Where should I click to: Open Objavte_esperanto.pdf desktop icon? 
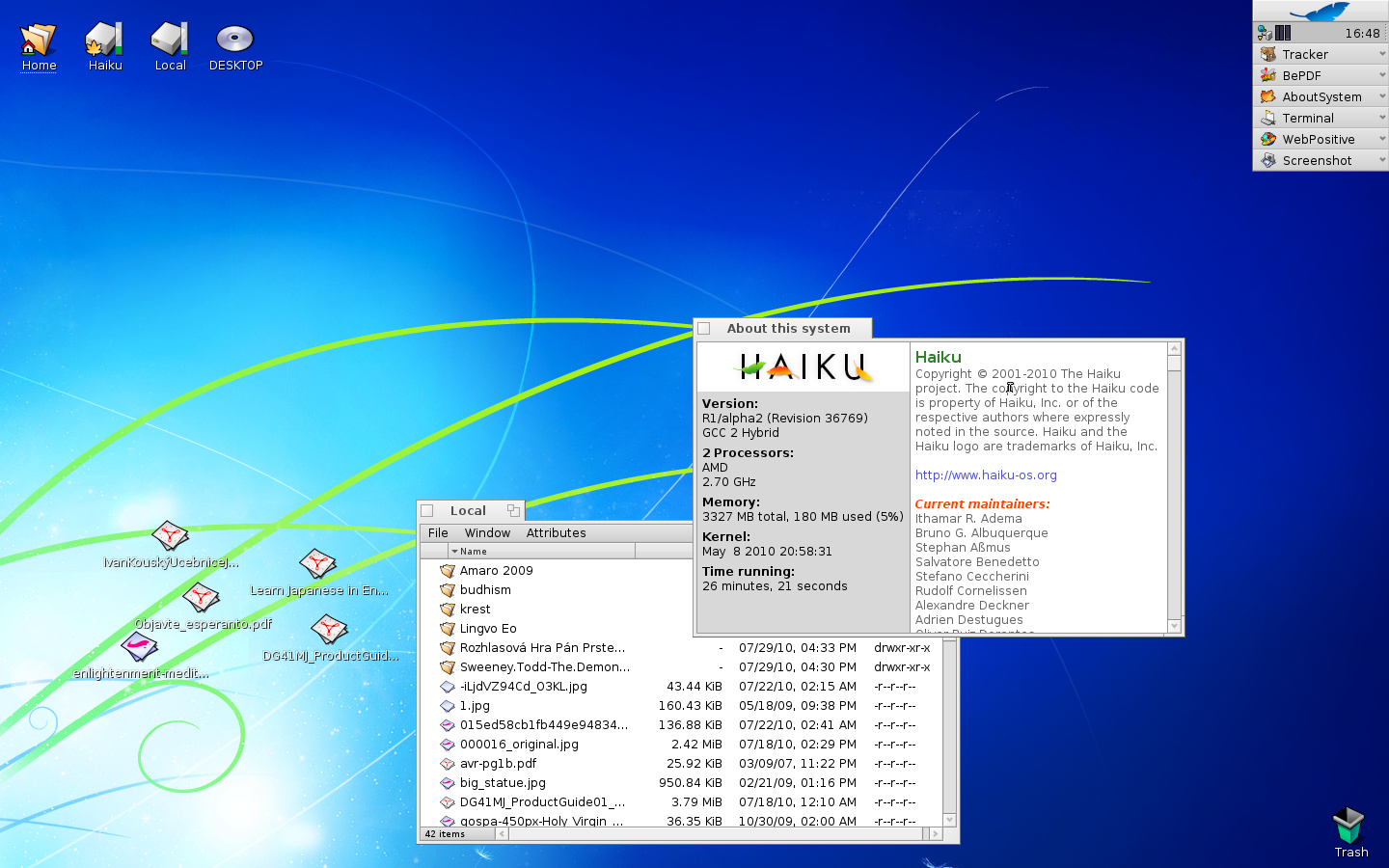[x=201, y=597]
